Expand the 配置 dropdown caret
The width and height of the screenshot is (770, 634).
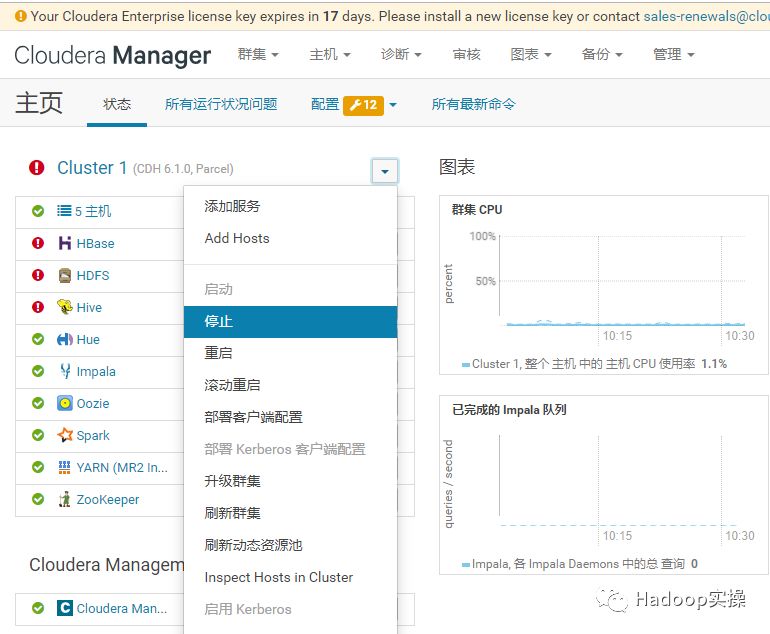393,105
